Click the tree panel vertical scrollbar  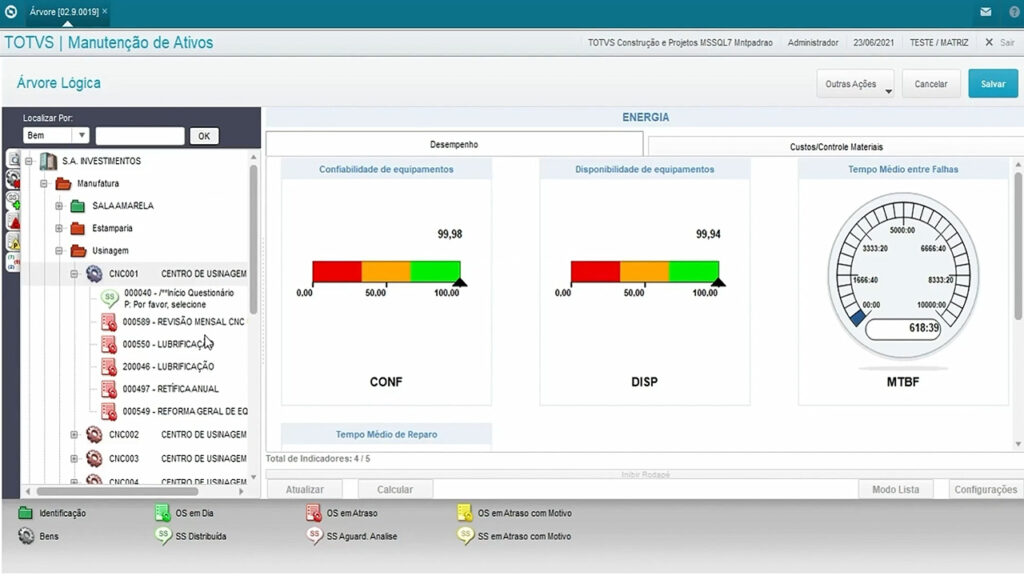coord(253,240)
